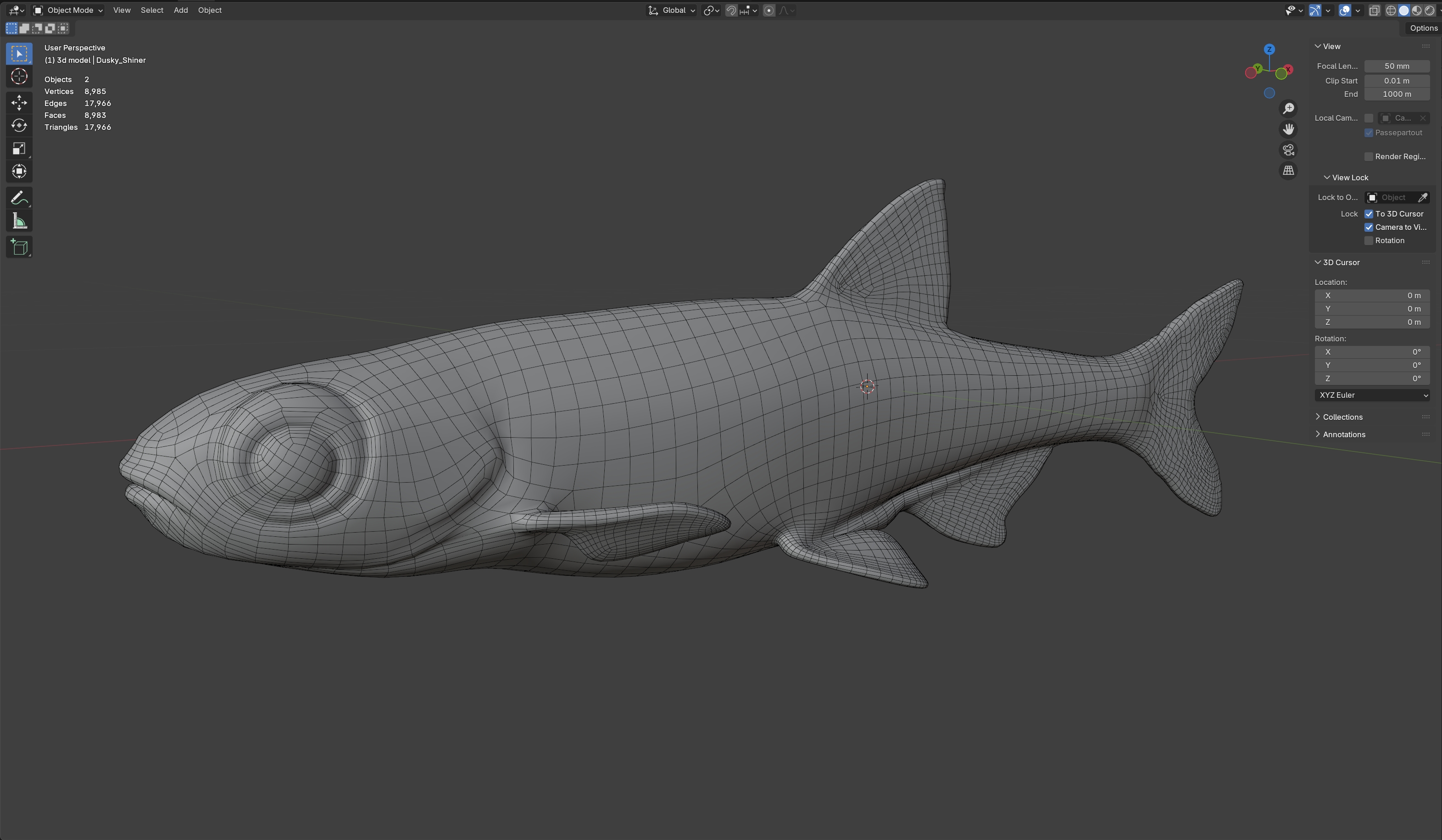Toggle camera view with camera icon
This screenshot has height=840, width=1442.
tap(1288, 150)
